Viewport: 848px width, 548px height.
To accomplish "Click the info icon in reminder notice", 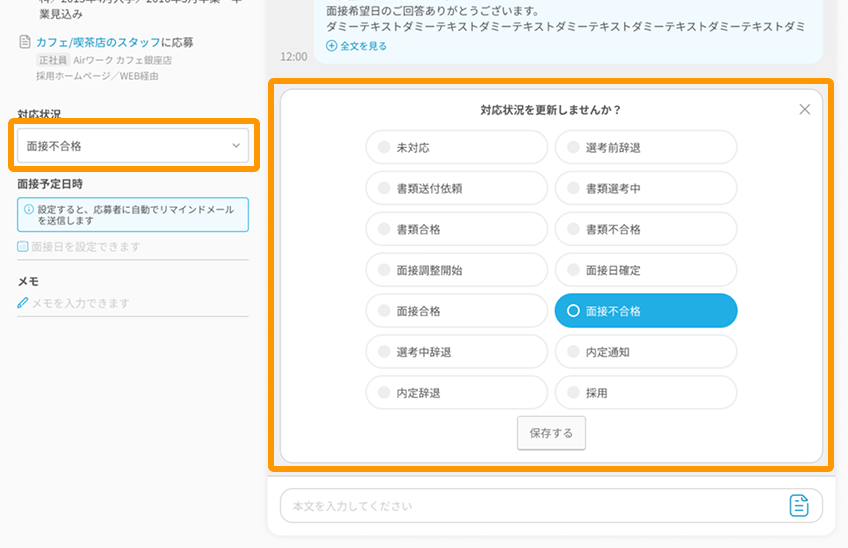I will 29,209.
